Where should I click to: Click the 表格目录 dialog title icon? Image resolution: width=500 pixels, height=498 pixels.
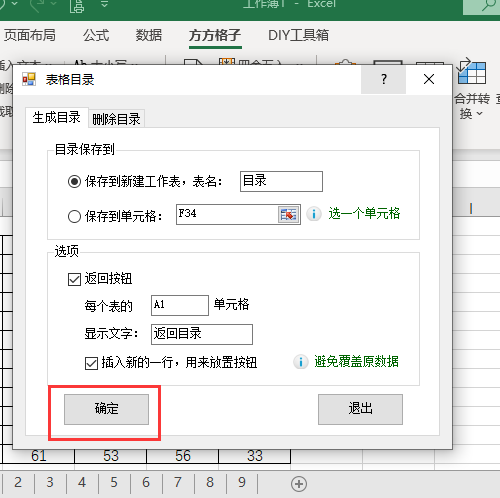tap(29, 79)
